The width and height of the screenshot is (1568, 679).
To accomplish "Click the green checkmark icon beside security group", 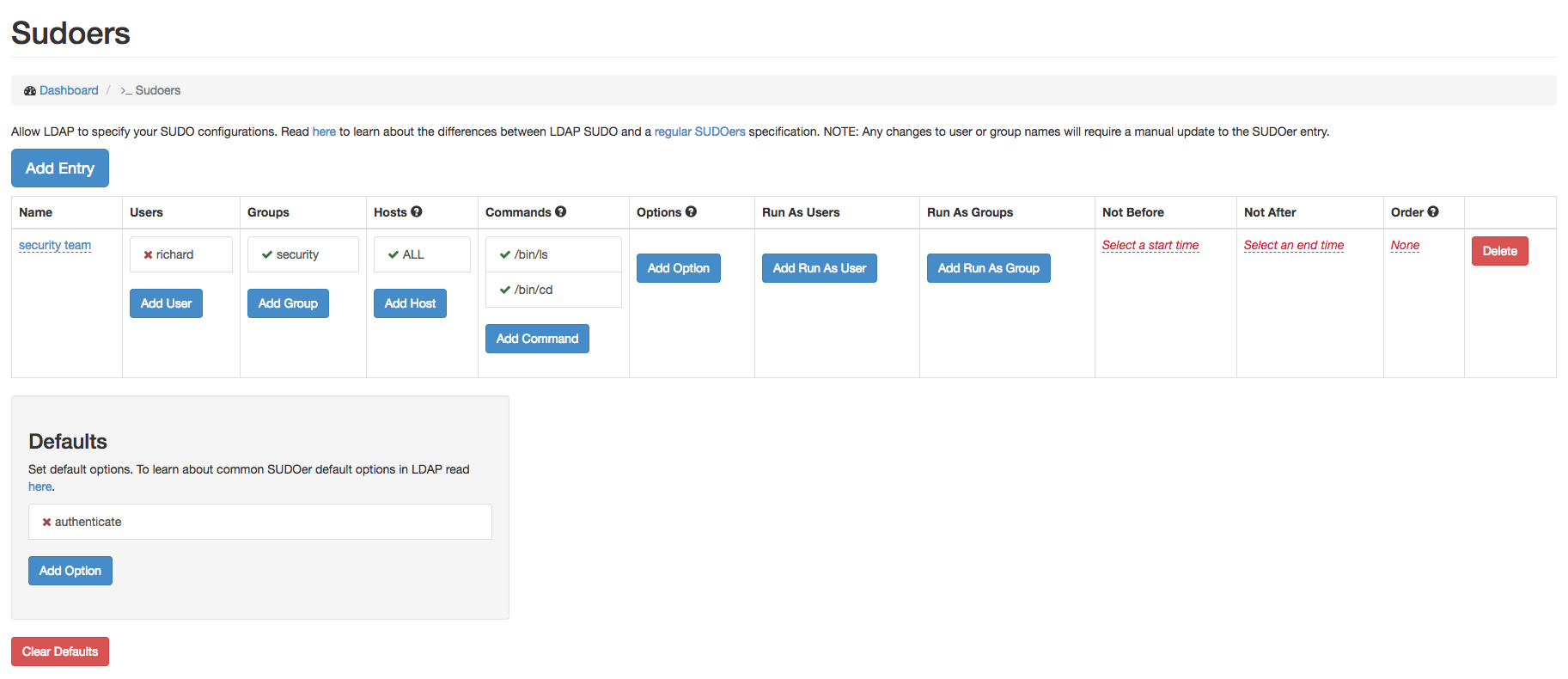I will (x=267, y=255).
